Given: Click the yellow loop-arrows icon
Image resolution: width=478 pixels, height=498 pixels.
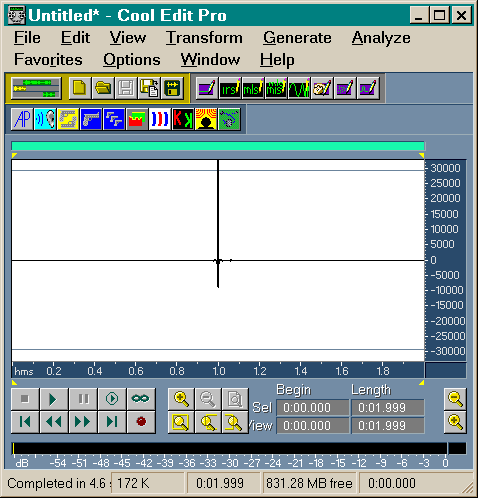Looking at the screenshot, I should [x=68, y=119].
